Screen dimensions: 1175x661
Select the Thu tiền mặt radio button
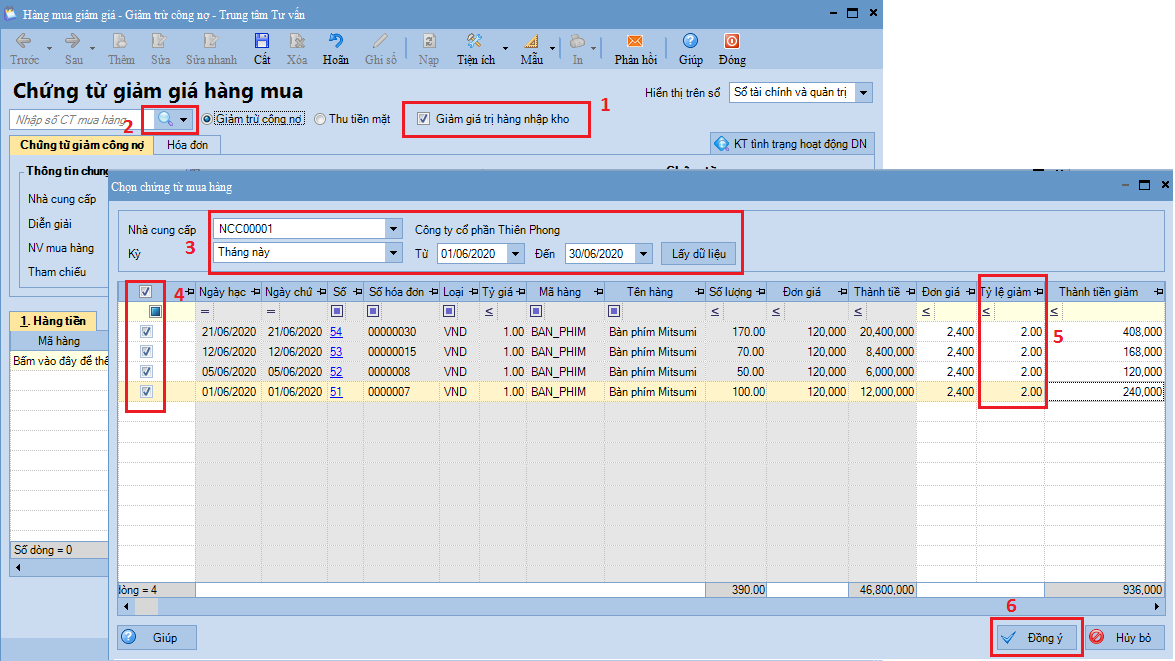320,119
